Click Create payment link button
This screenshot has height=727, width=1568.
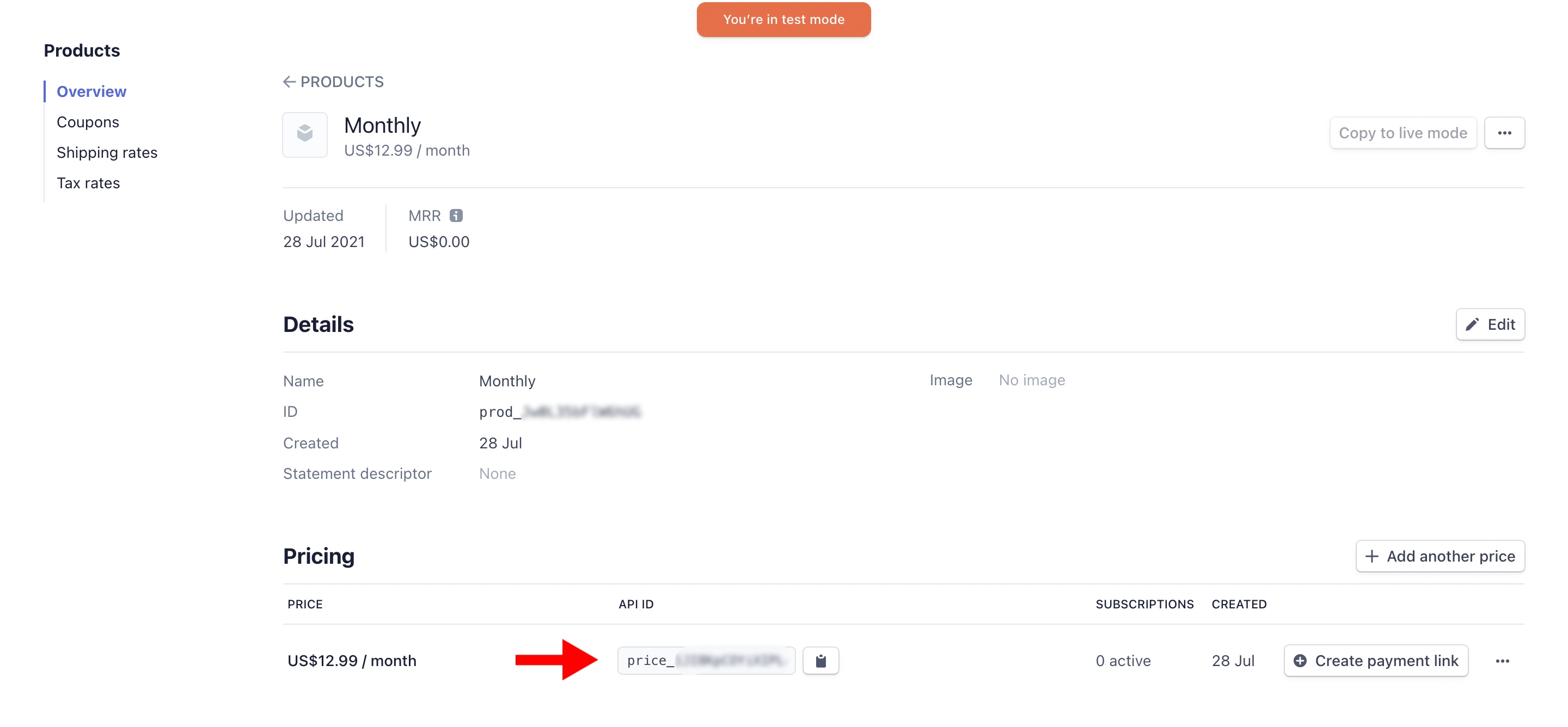pos(1376,661)
